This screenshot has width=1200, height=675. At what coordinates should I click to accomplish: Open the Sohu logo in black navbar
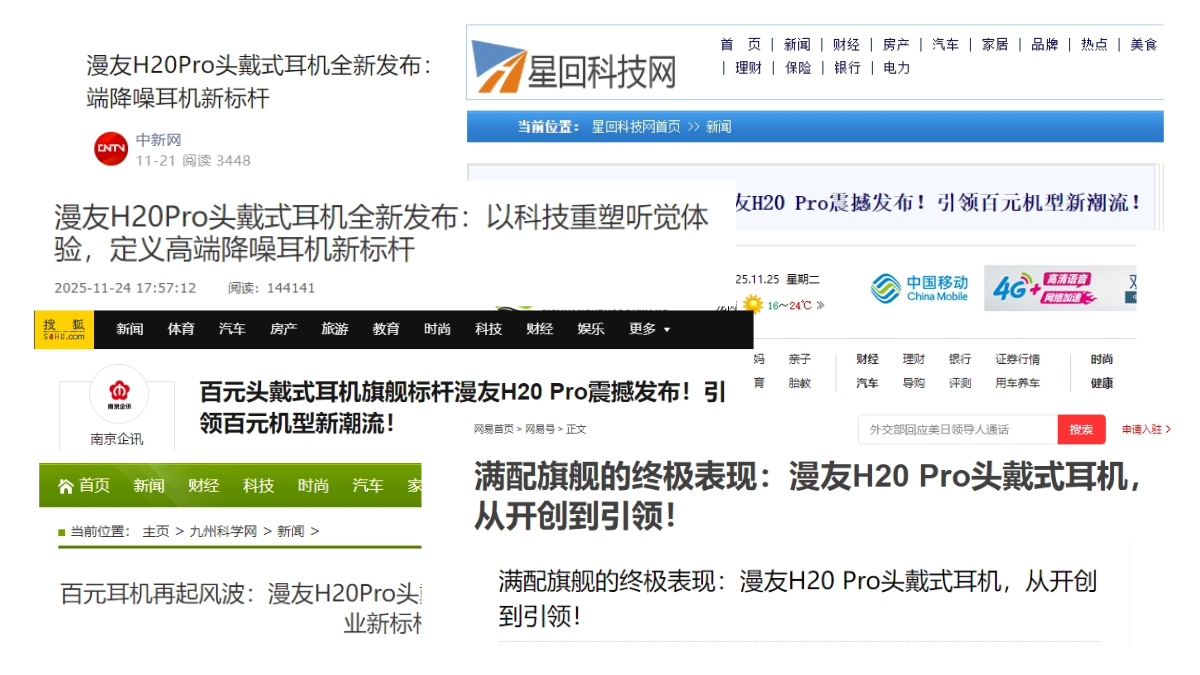pos(64,329)
